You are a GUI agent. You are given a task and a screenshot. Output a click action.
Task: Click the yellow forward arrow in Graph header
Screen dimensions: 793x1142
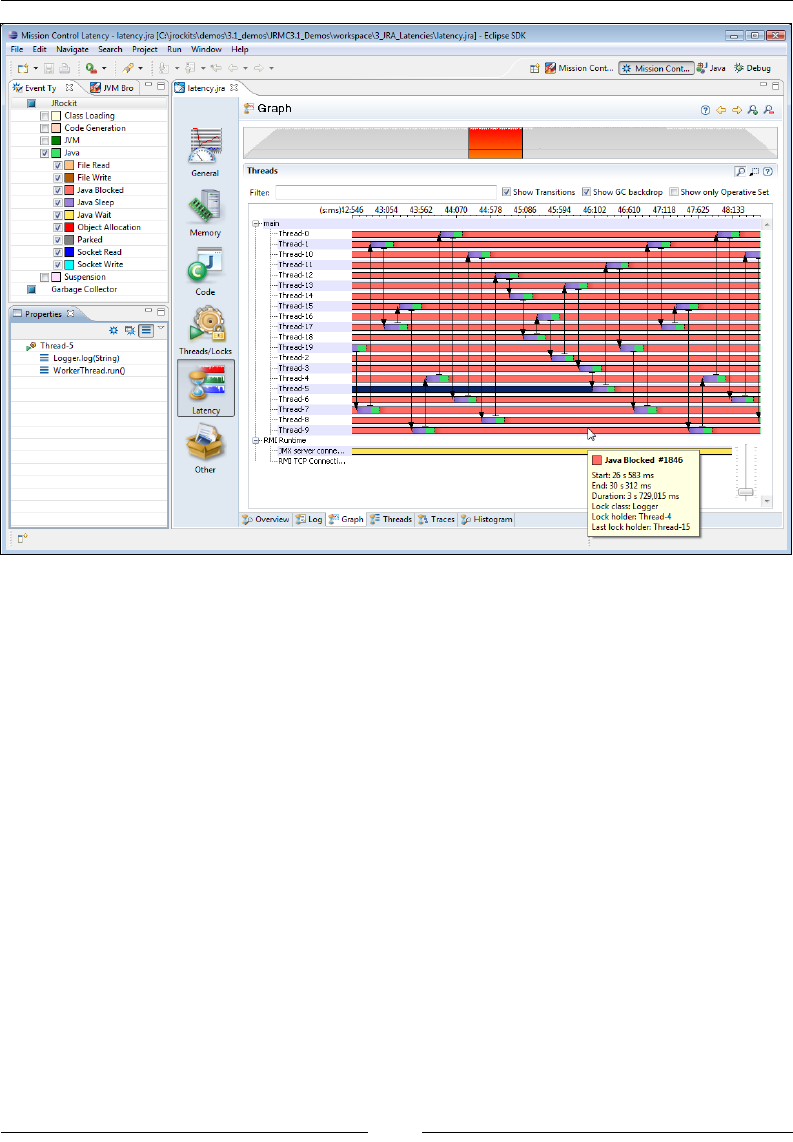tap(737, 110)
